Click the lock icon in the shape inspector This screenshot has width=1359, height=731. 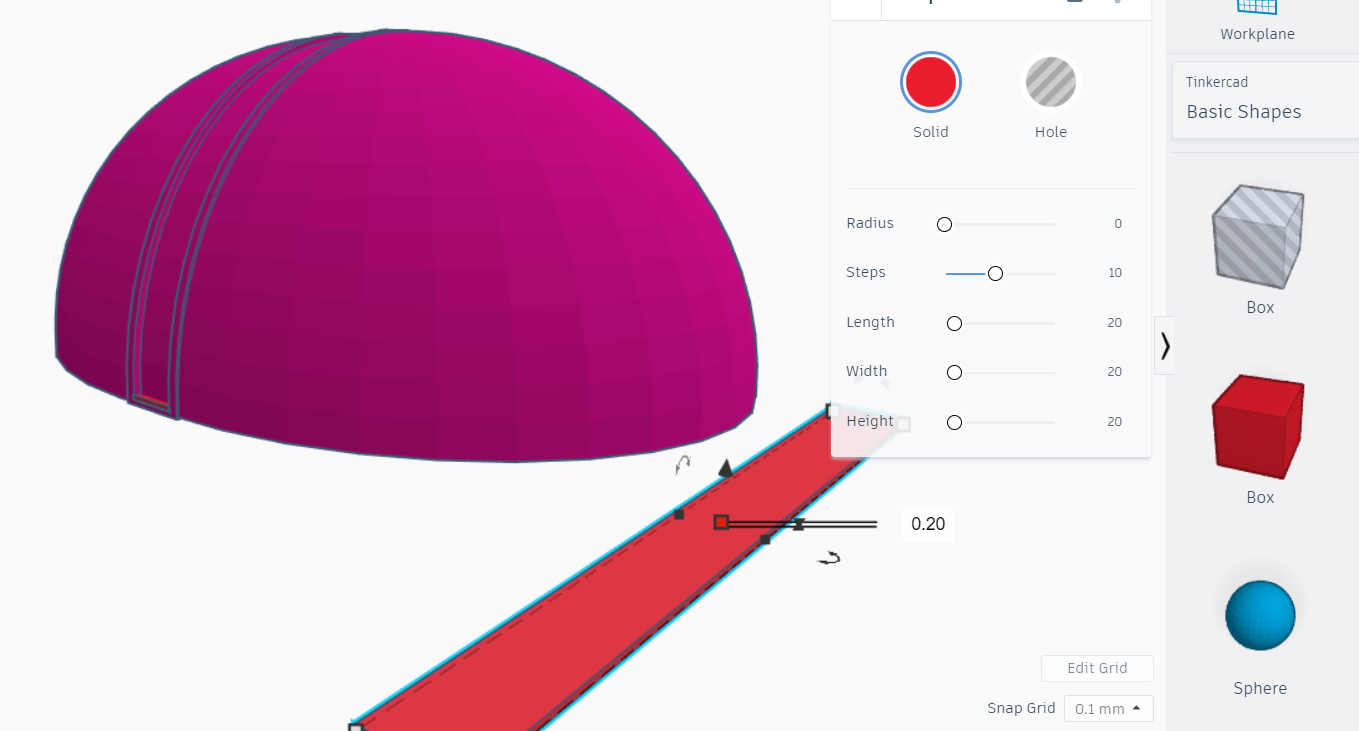(1074, 4)
